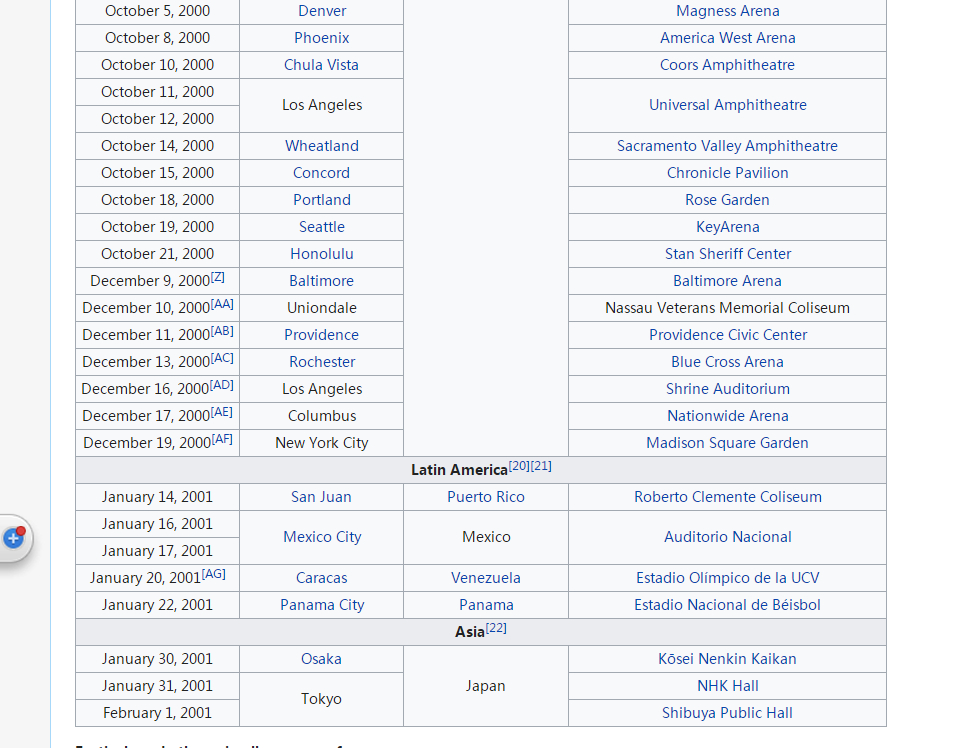Follow footnote AC beside December 13, 2000

coord(222,358)
